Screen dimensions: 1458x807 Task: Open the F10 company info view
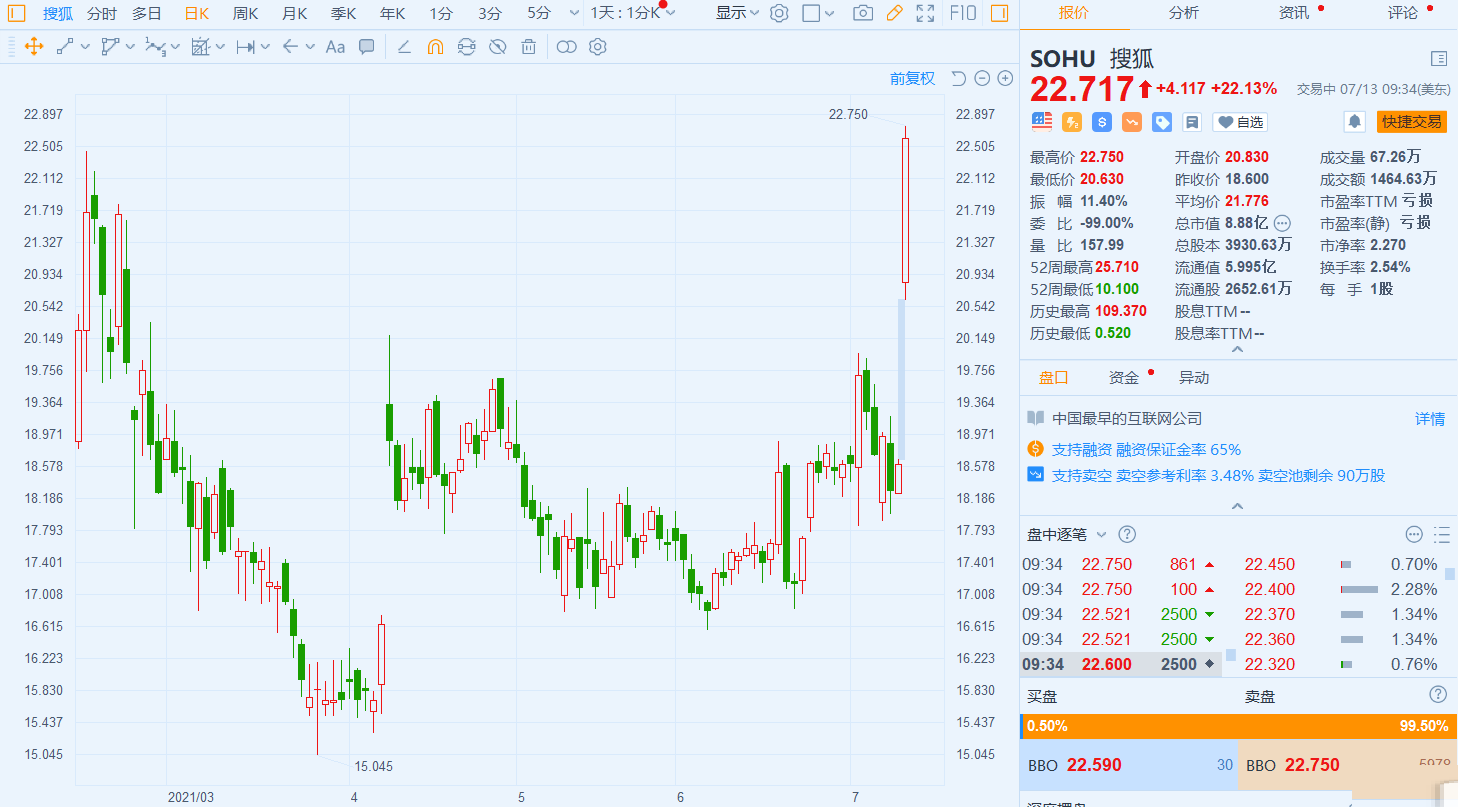(962, 13)
